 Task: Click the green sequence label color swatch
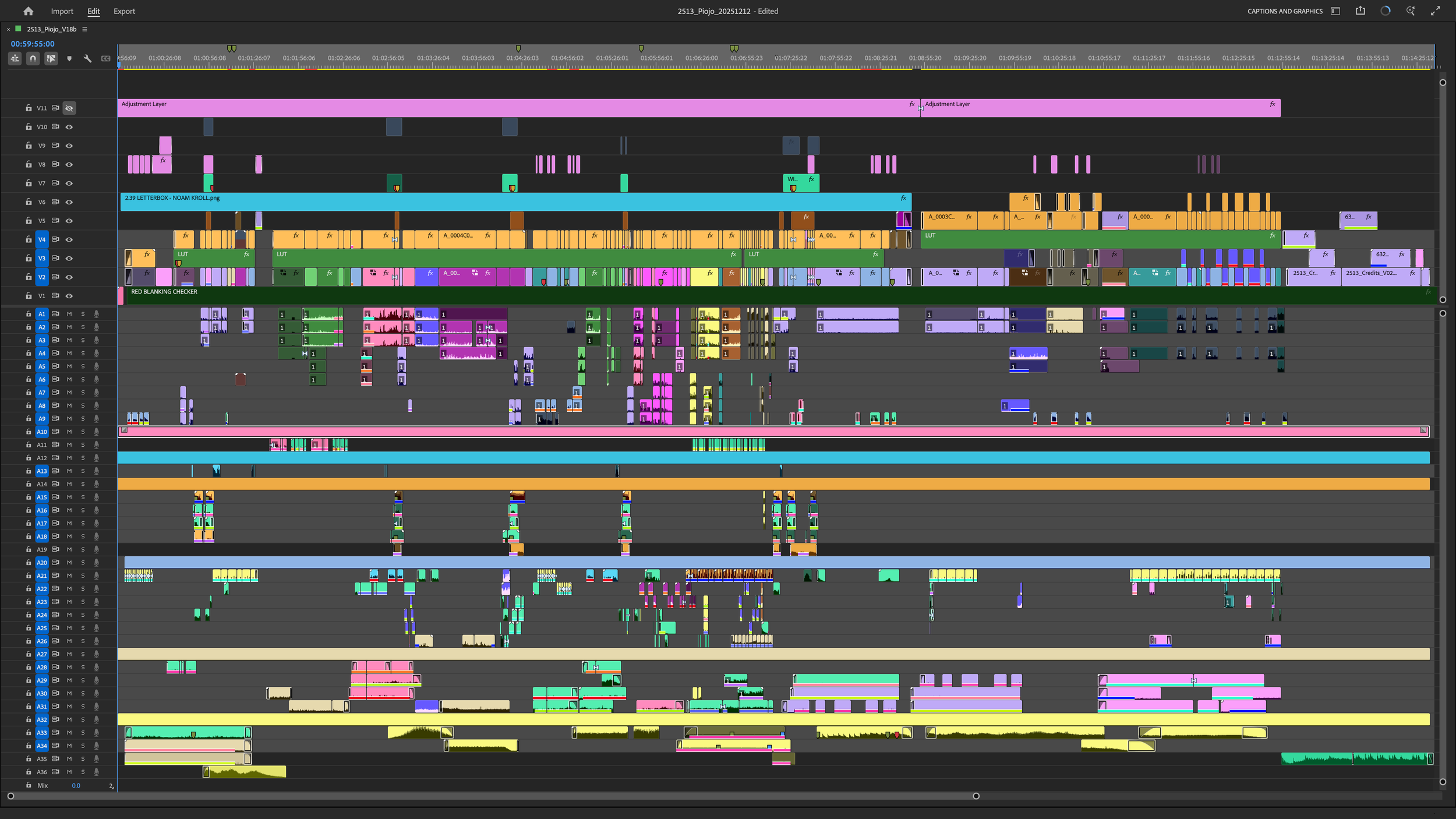tap(19, 29)
